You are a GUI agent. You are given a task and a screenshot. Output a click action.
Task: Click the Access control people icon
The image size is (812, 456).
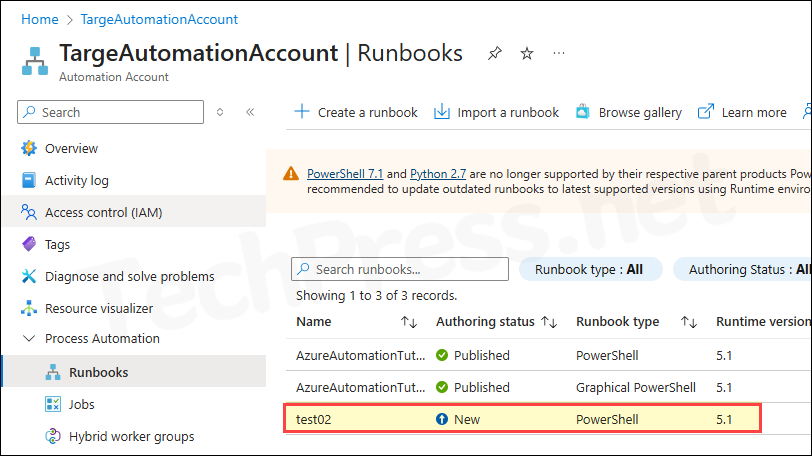[x=29, y=212]
